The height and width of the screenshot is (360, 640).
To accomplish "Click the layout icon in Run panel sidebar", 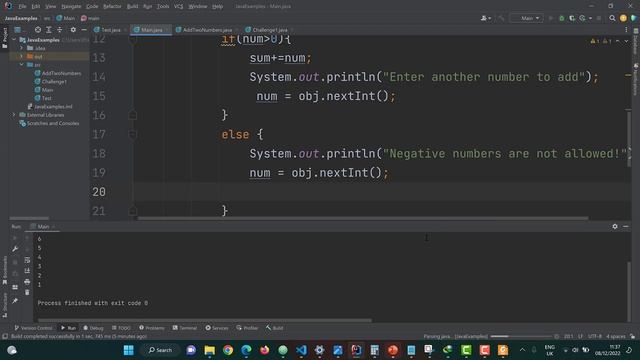I will 15,287.
